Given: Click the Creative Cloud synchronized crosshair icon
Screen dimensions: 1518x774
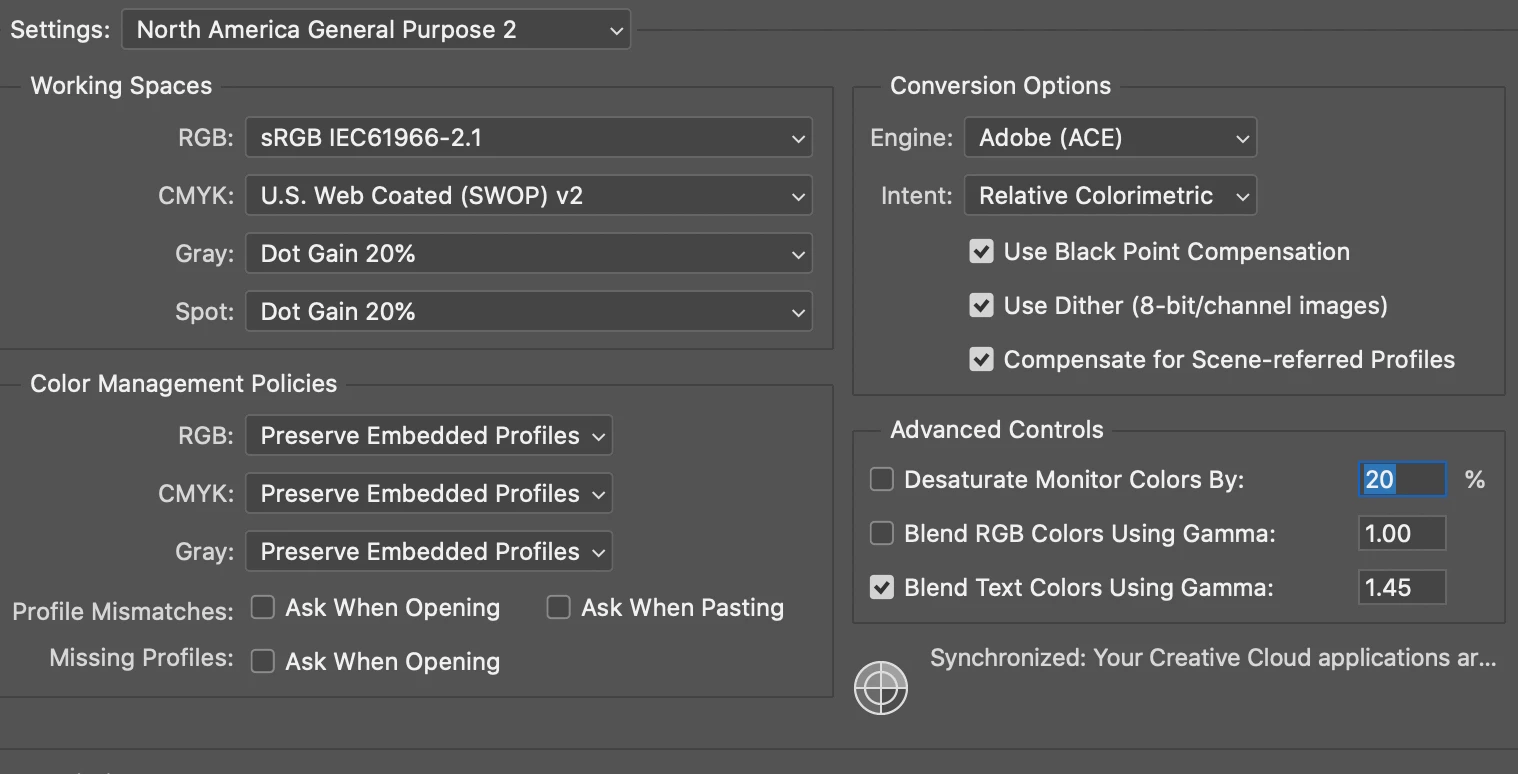Looking at the screenshot, I should pyautogui.click(x=880, y=688).
